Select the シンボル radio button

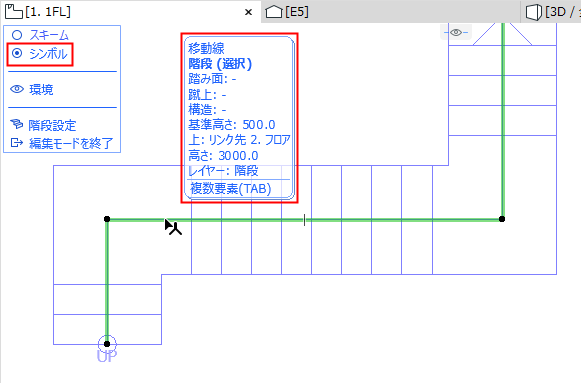pyautogui.click(x=17, y=53)
